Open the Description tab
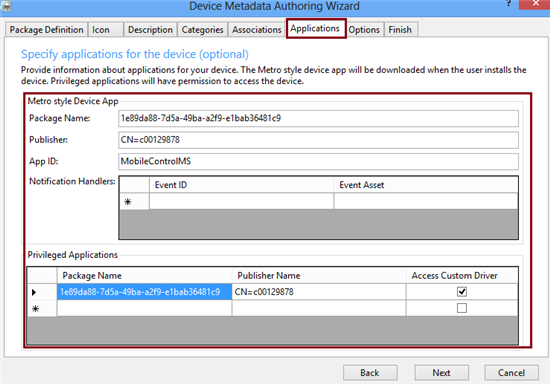The height and width of the screenshot is (384, 550). (150, 30)
